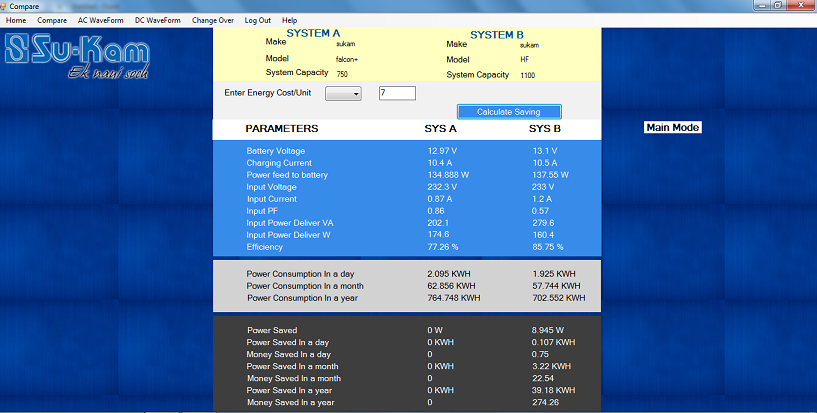Click the 0.107 KWH daily saved value
The height and width of the screenshot is (413, 817).
click(x=553, y=342)
